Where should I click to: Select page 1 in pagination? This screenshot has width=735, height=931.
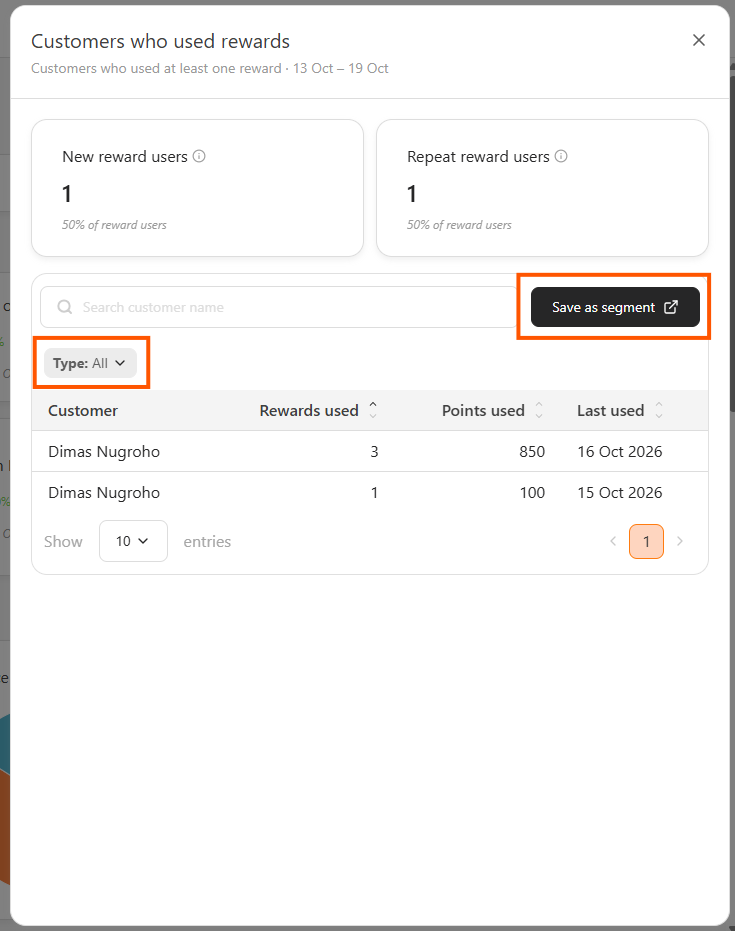[x=647, y=541]
